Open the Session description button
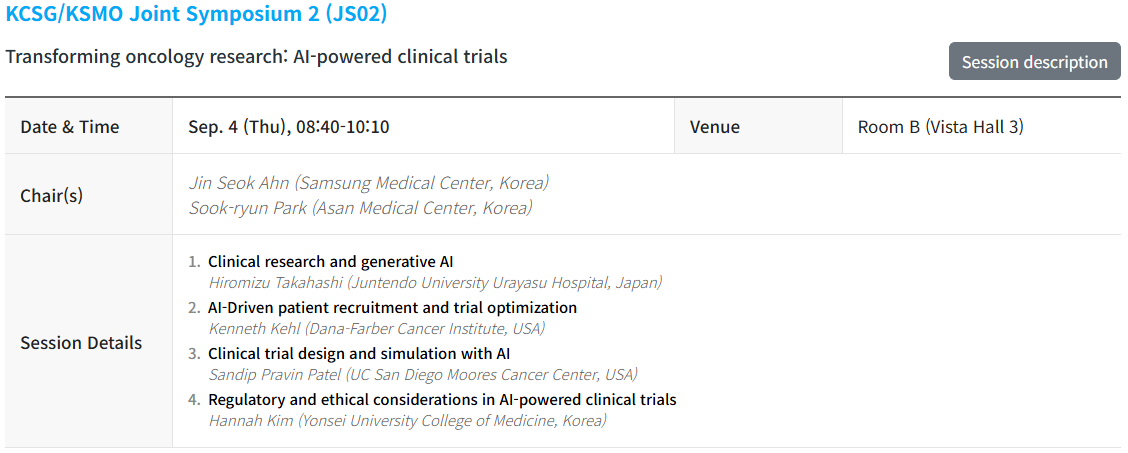 pos(1034,61)
